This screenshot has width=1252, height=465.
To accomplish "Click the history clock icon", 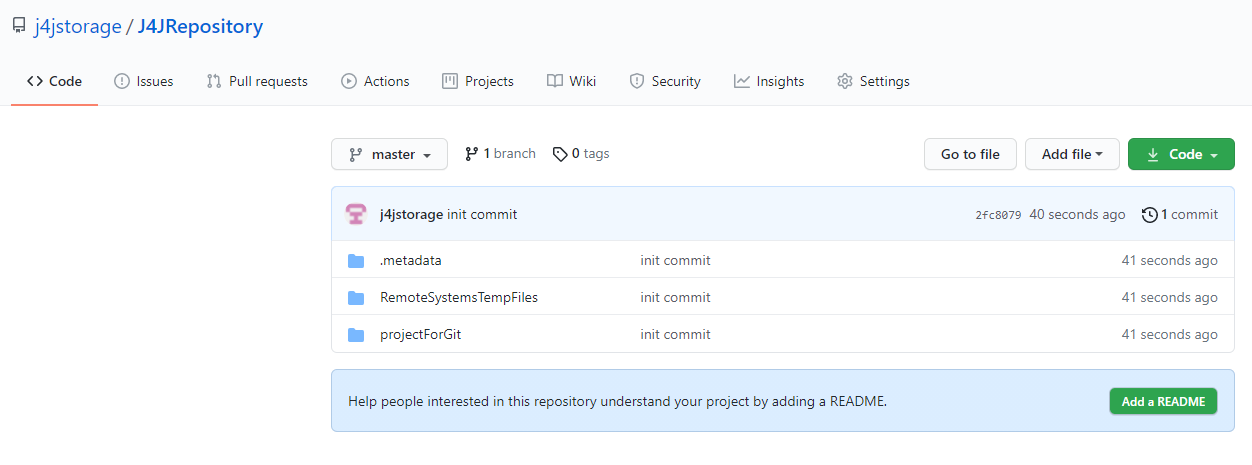I will click(1149, 214).
